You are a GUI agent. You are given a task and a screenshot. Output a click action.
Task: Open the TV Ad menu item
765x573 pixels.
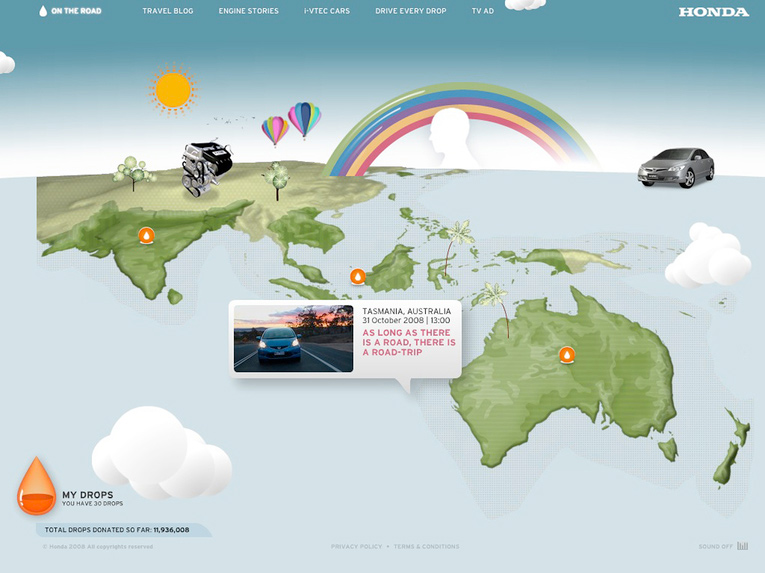(x=482, y=11)
